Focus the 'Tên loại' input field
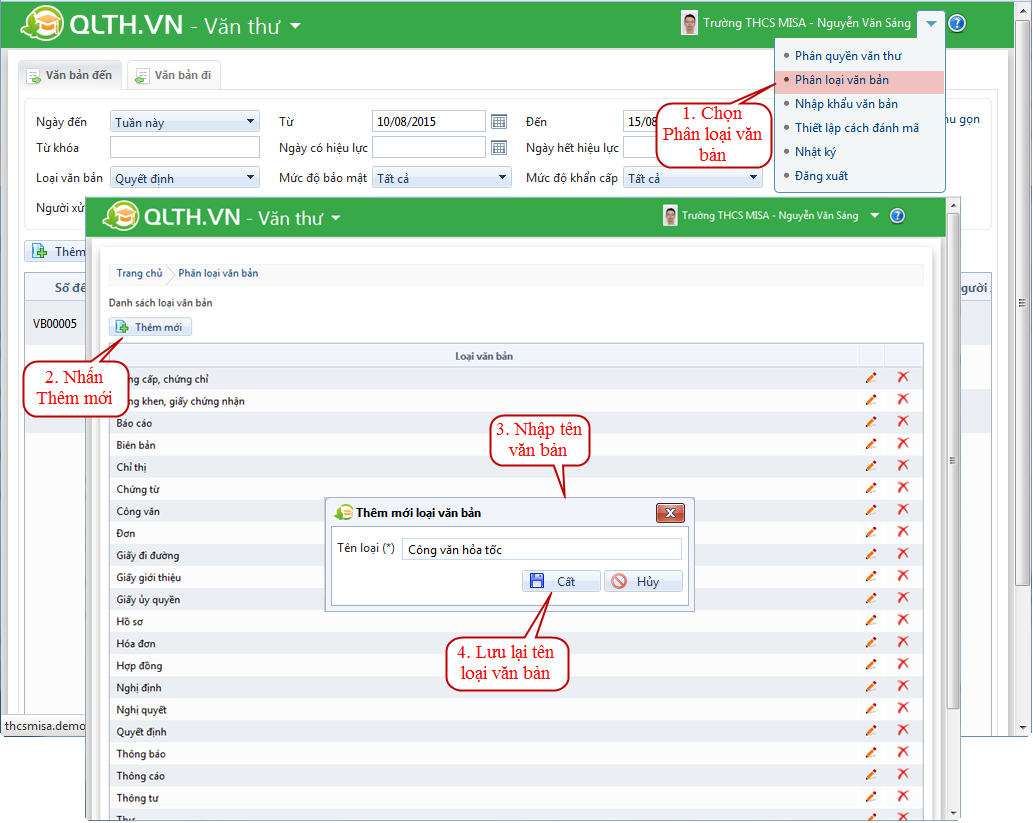 pyautogui.click(x=542, y=550)
